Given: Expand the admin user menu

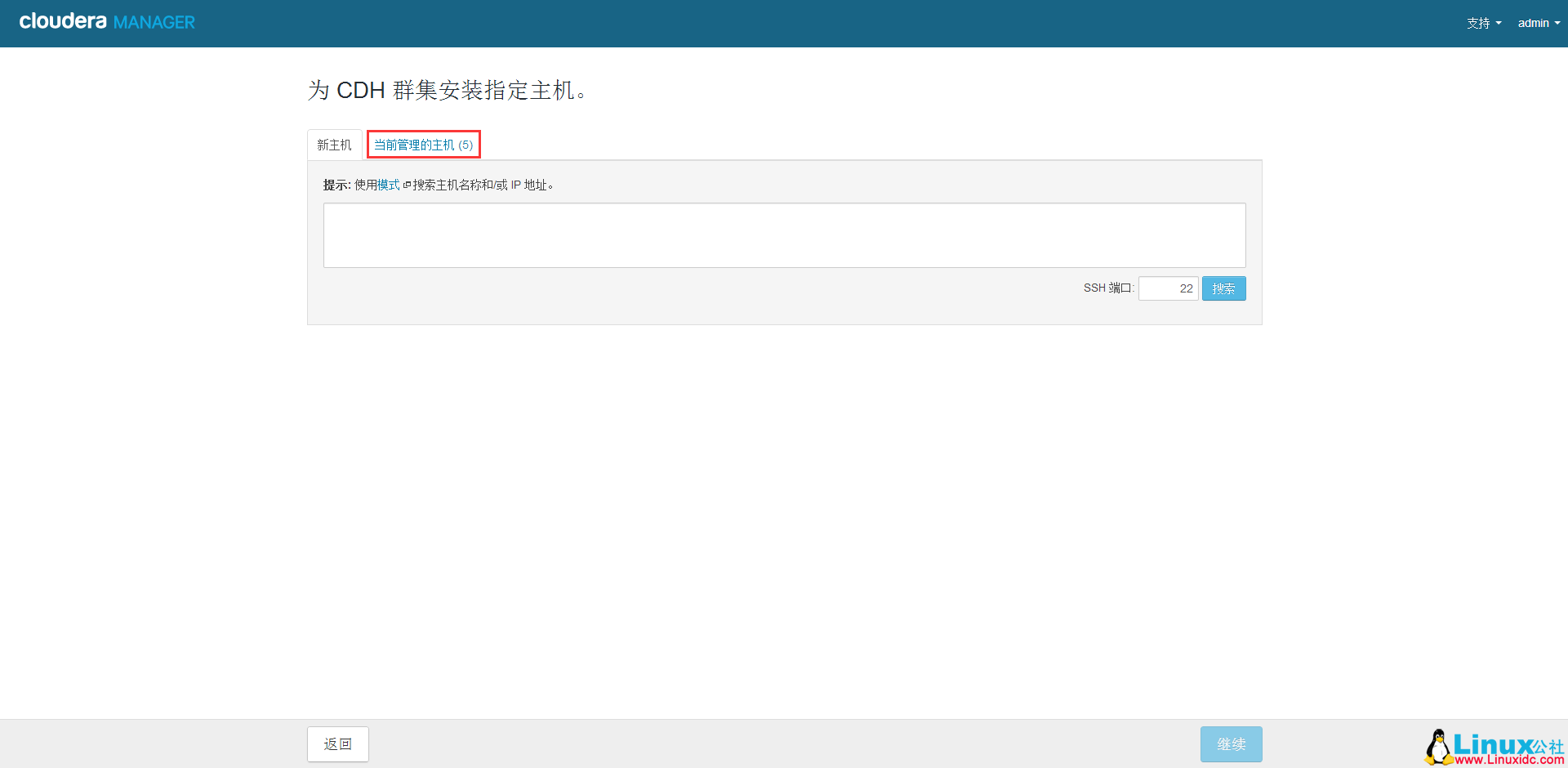Looking at the screenshot, I should [x=1533, y=23].
